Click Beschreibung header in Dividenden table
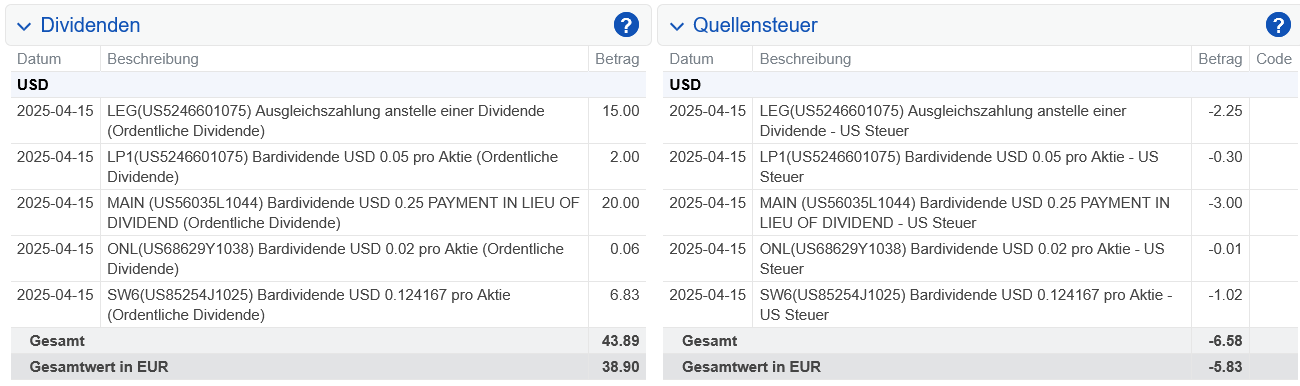This screenshot has height=386, width=1300. tap(153, 59)
